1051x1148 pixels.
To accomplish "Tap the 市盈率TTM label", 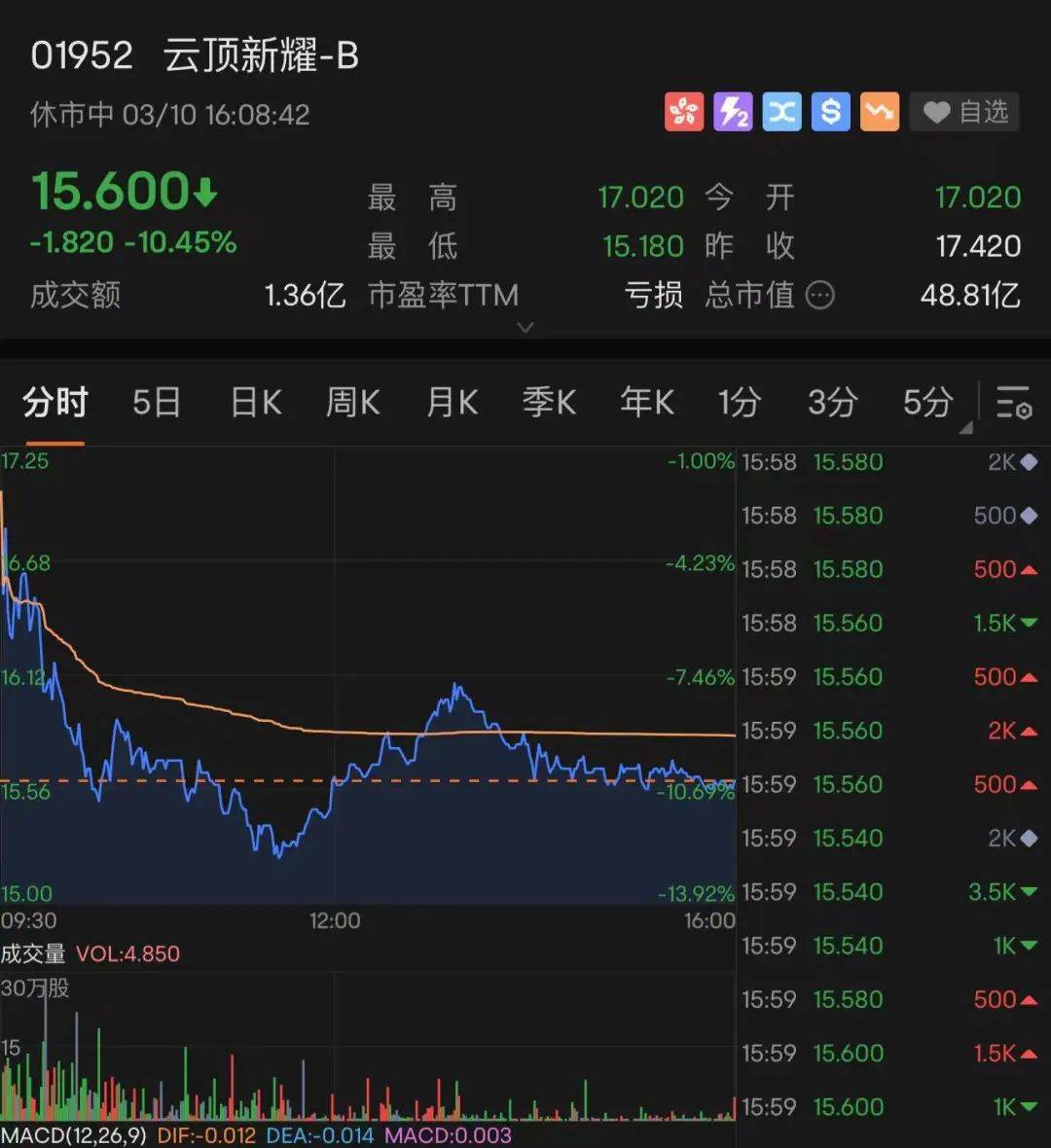I will point(444,296).
